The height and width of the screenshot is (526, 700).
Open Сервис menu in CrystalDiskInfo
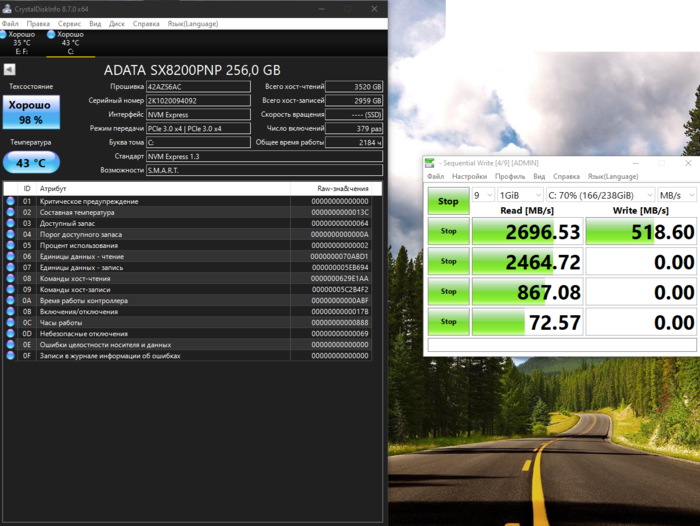(69, 24)
